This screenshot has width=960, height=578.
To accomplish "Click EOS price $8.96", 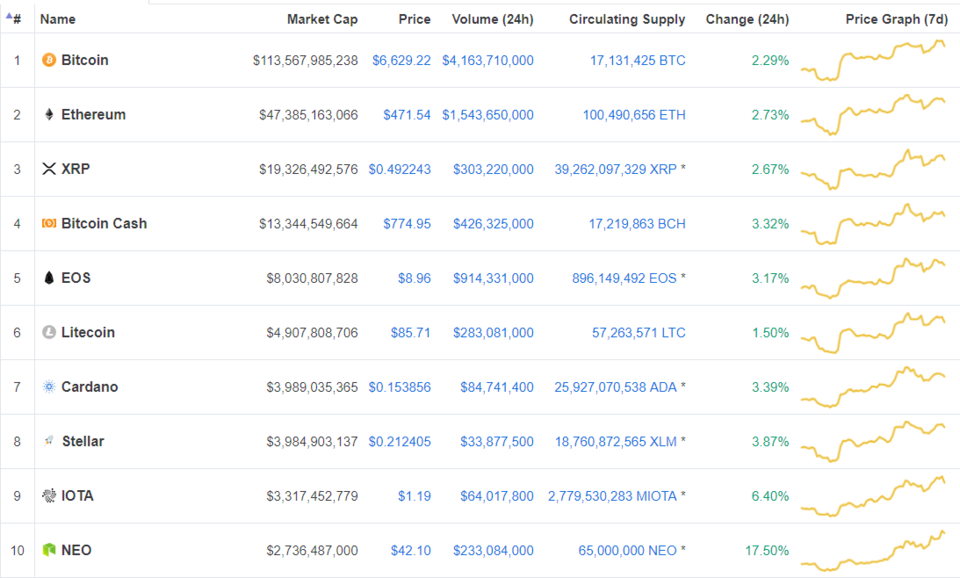I will pos(414,279).
